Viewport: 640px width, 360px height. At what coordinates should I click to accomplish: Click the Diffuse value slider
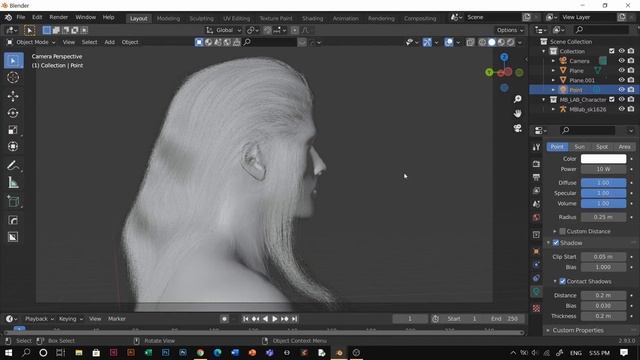[603, 182]
